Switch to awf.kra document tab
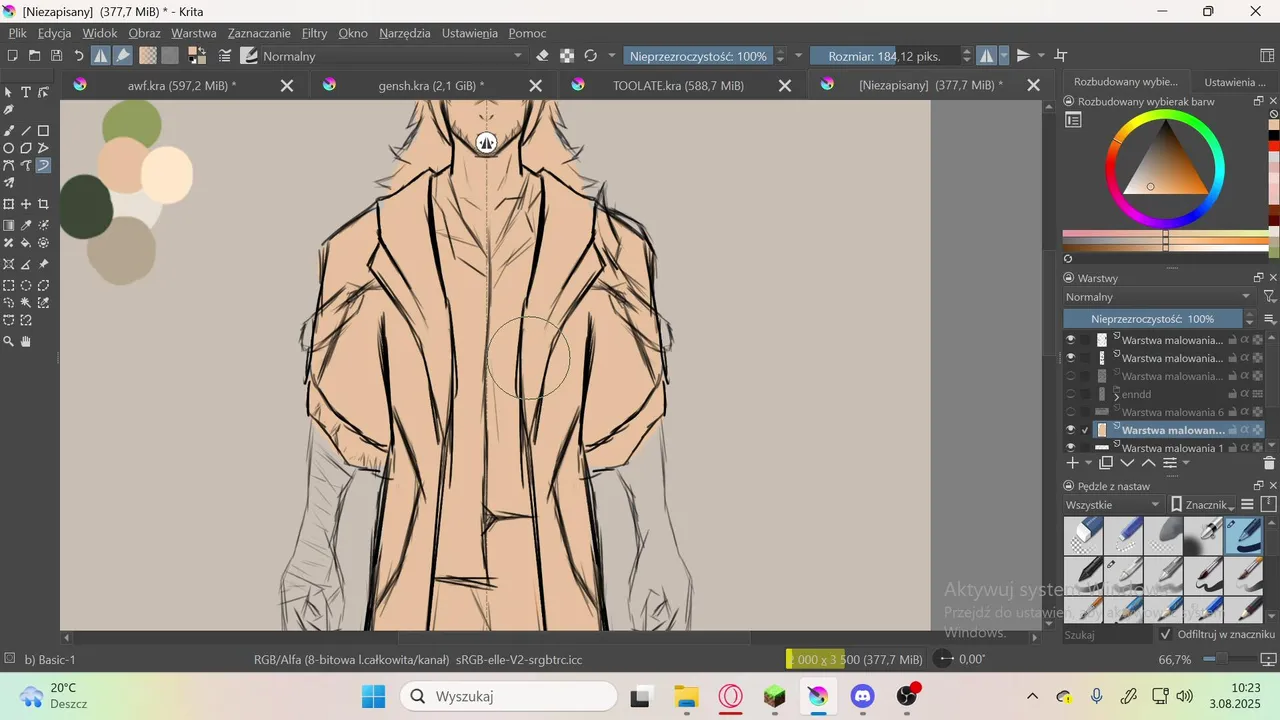This screenshot has height=720, width=1280. click(x=182, y=86)
